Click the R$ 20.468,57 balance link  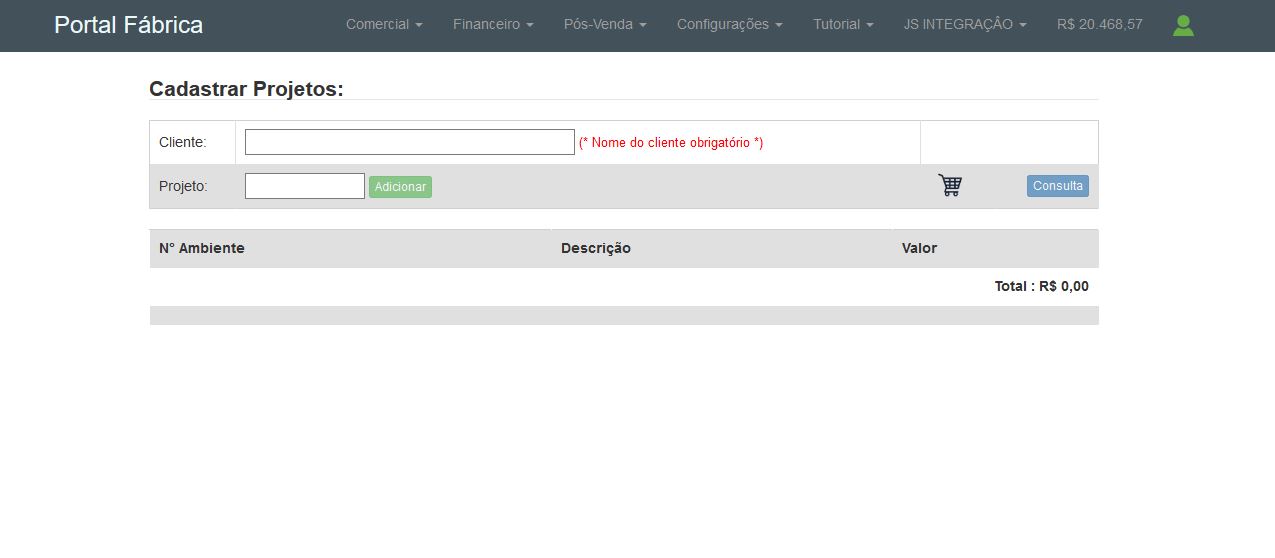click(1099, 24)
